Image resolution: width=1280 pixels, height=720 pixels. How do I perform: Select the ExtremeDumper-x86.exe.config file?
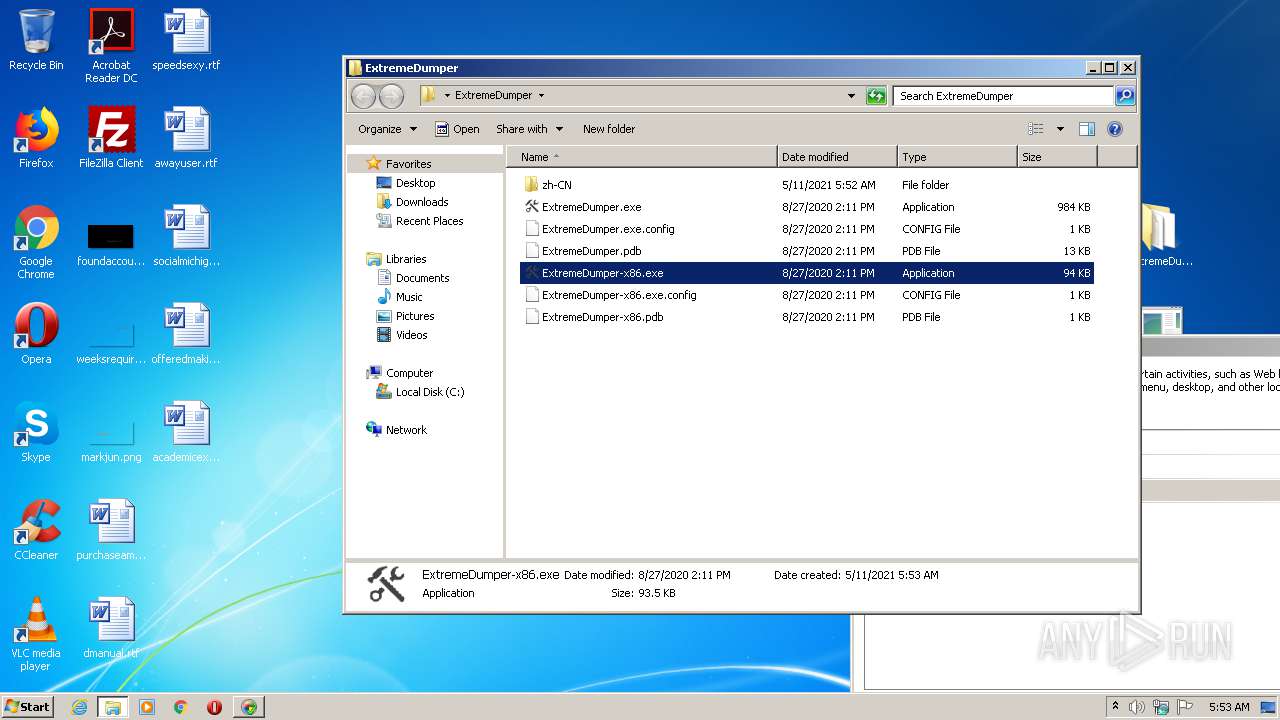click(x=807, y=295)
